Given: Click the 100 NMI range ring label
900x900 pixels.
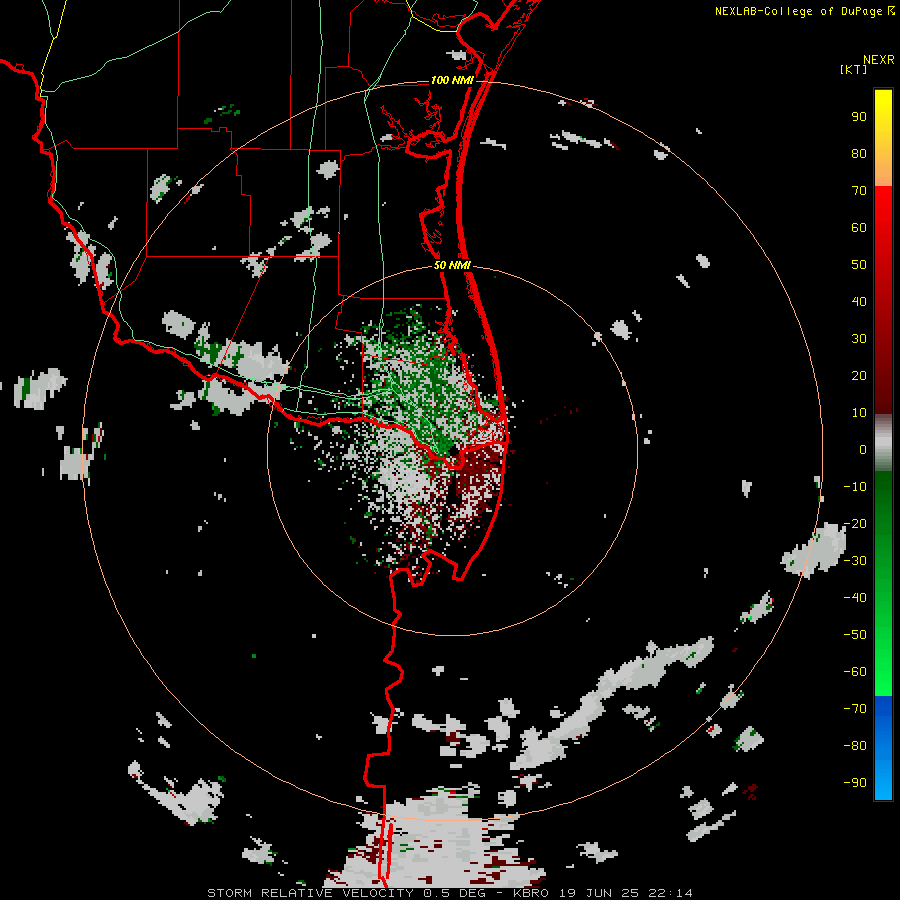Looking at the screenshot, I should coord(452,80).
